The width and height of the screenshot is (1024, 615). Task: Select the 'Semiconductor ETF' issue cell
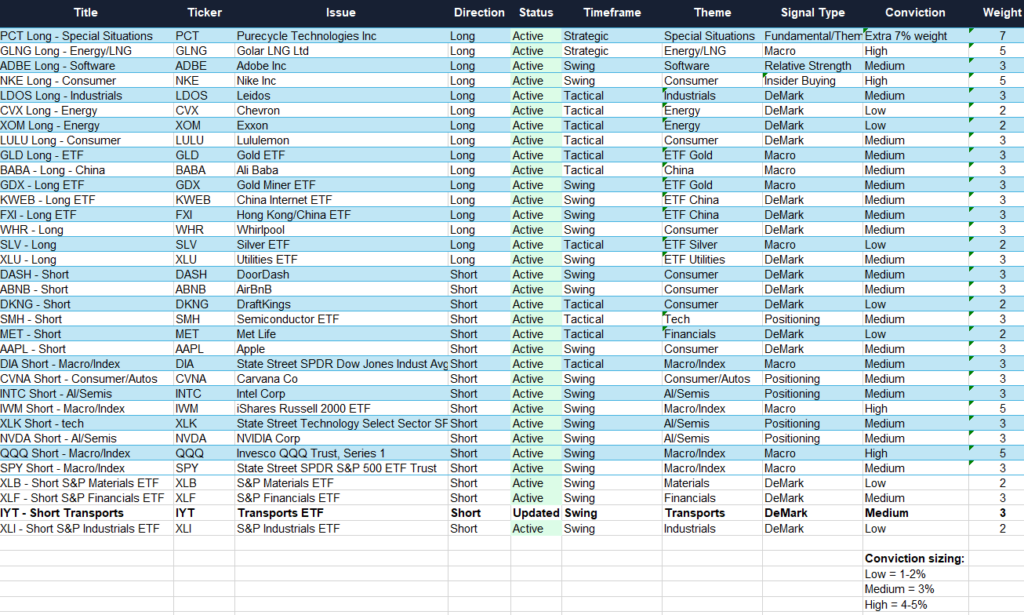tap(341, 319)
